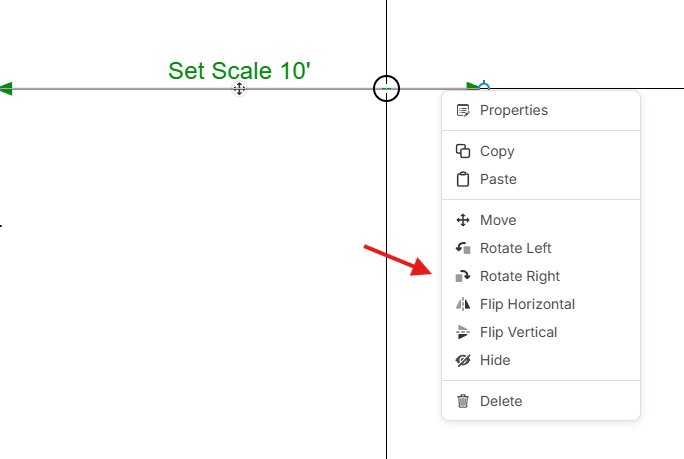Click the Rotate Right icon
This screenshot has width=684, height=459.
(463, 276)
